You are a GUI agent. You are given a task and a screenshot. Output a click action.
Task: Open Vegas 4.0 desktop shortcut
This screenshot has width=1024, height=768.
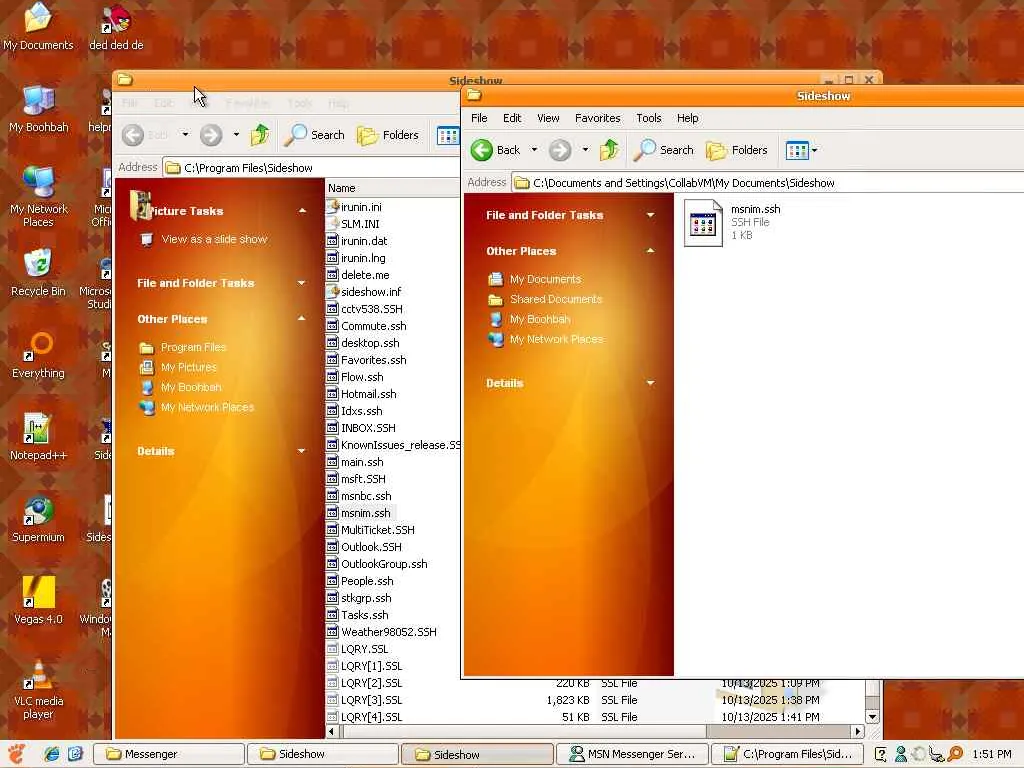click(x=39, y=601)
